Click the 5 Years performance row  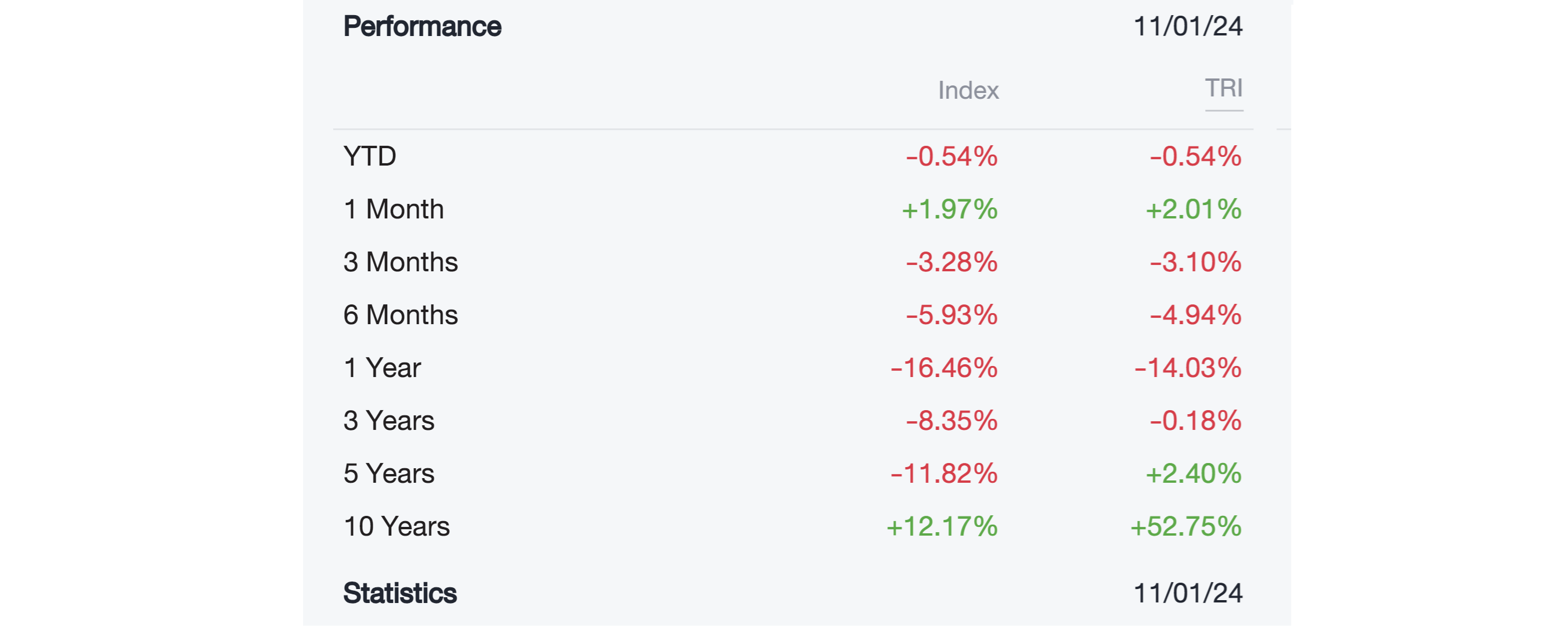388,473
